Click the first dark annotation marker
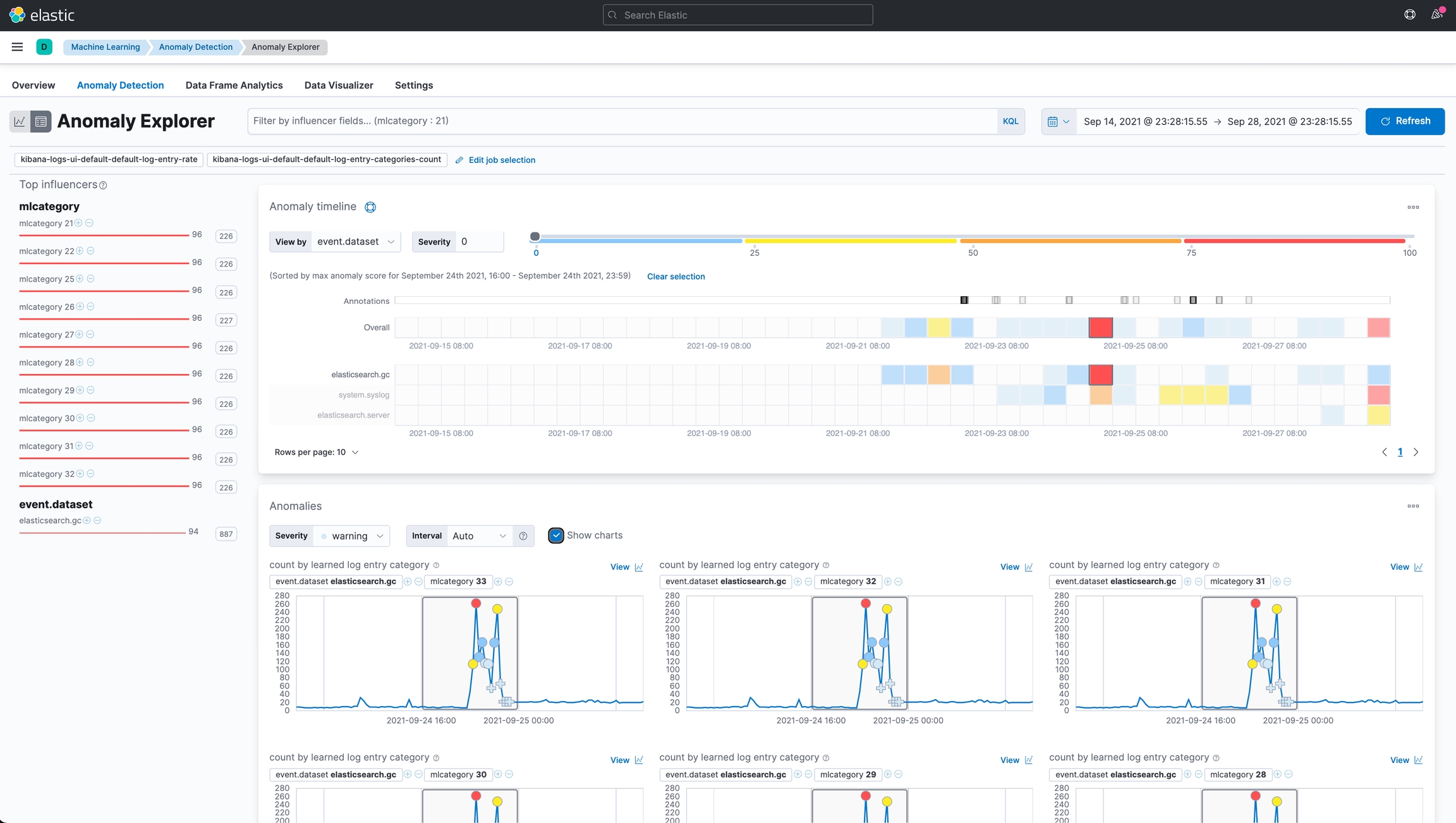The image size is (1456, 823). [964, 300]
